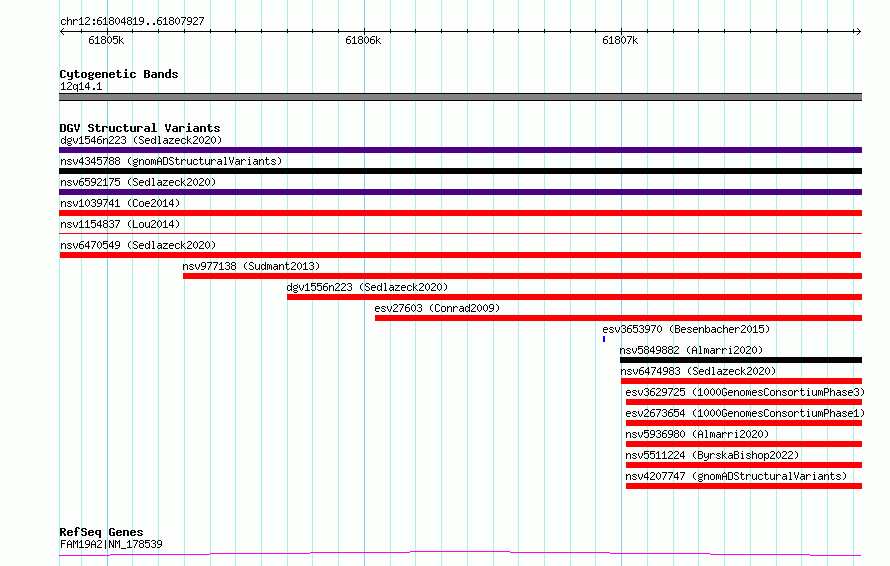This screenshot has width=890, height=566.
Task: Open nsv4207747 (gnomADStructuralVariants) bottom label
Action: [736, 476]
